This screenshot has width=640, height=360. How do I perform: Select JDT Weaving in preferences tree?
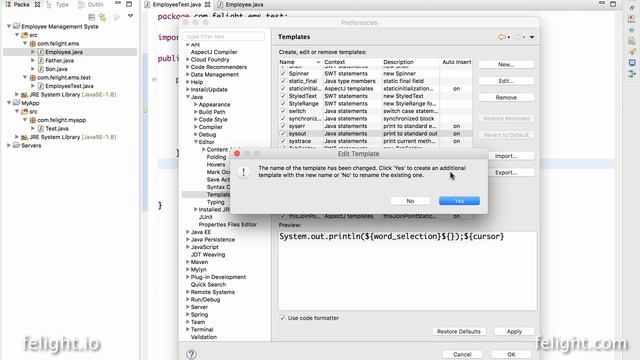(x=208, y=254)
